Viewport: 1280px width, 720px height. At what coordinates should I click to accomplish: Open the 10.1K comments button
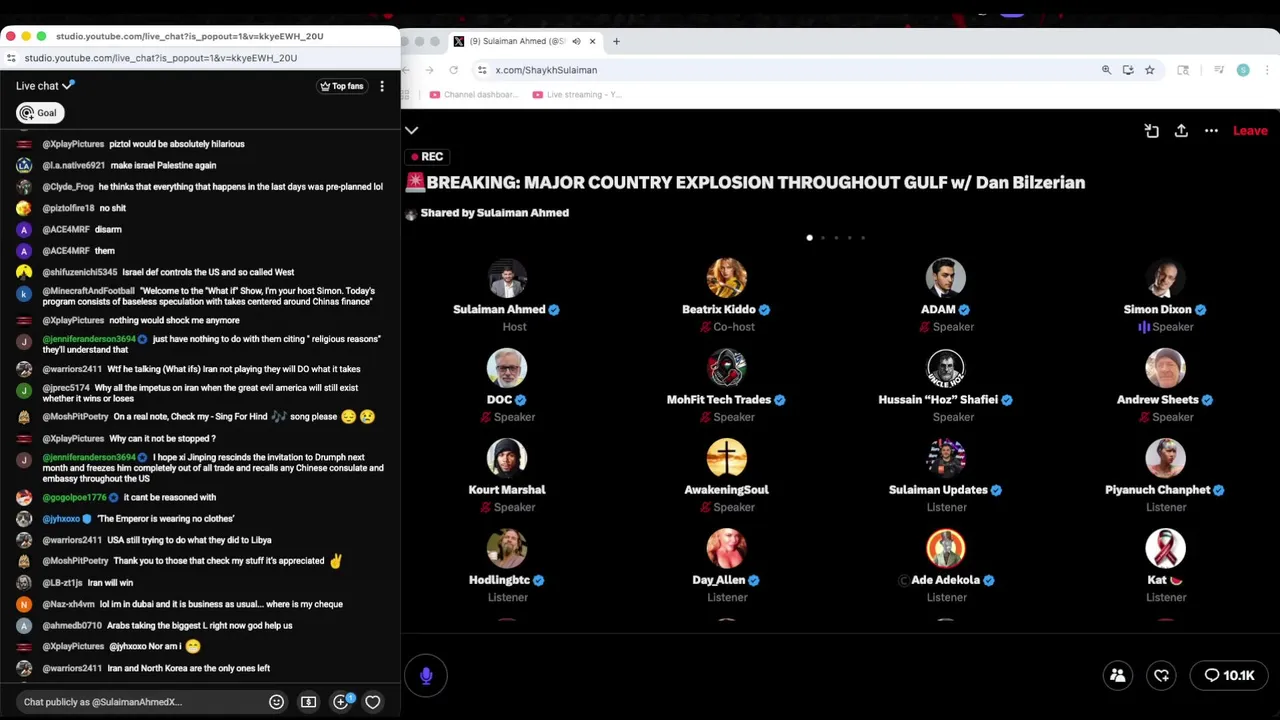(x=1229, y=676)
